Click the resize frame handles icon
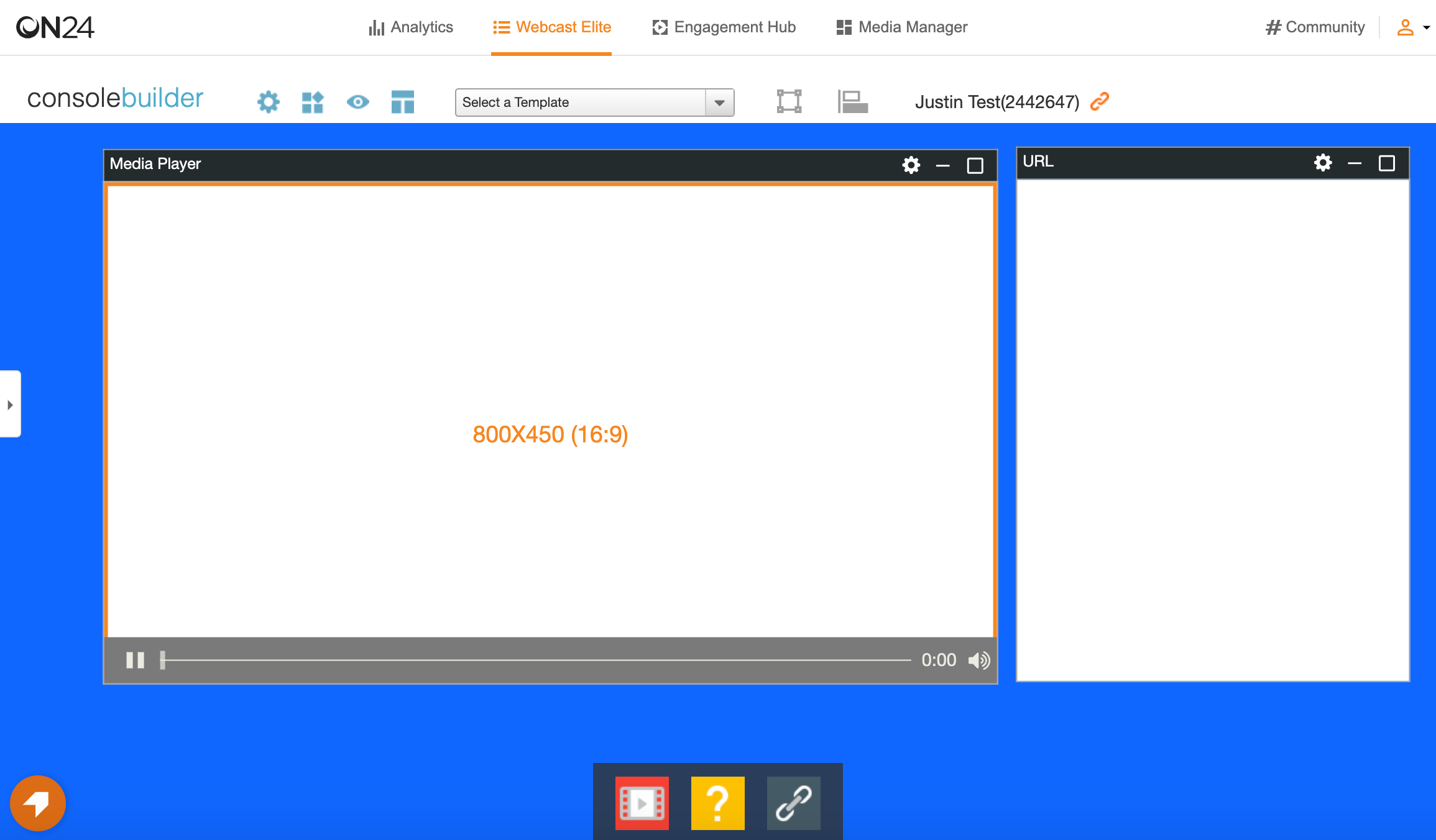 789,101
